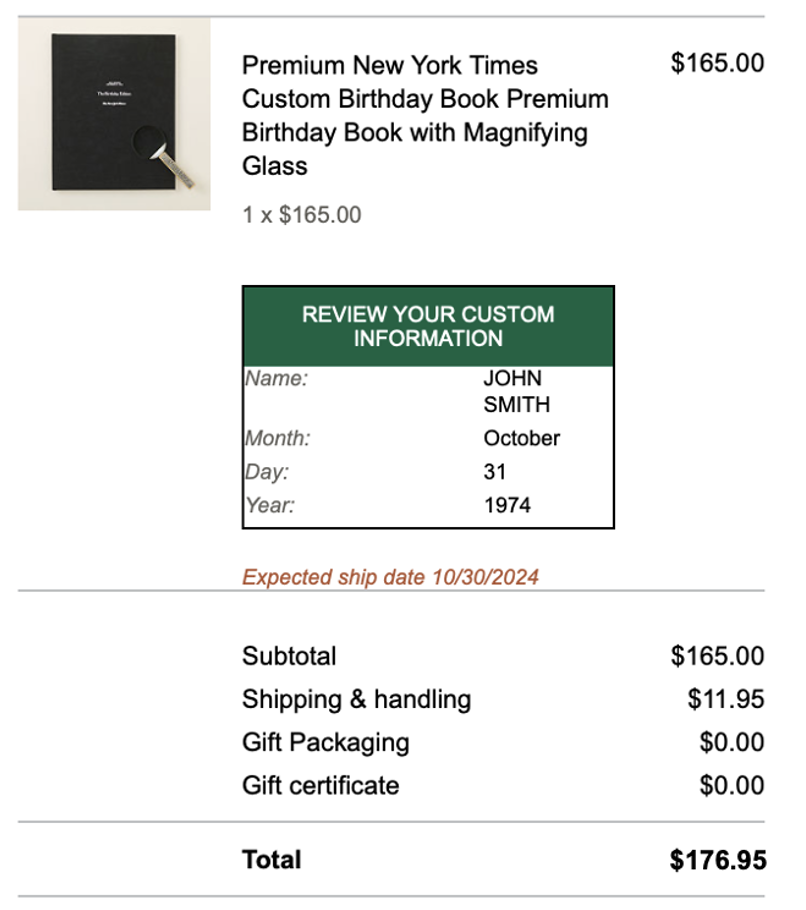Screen dimensions: 806x910
Task: Open the birthday book product thumbnail
Action: coord(114,114)
